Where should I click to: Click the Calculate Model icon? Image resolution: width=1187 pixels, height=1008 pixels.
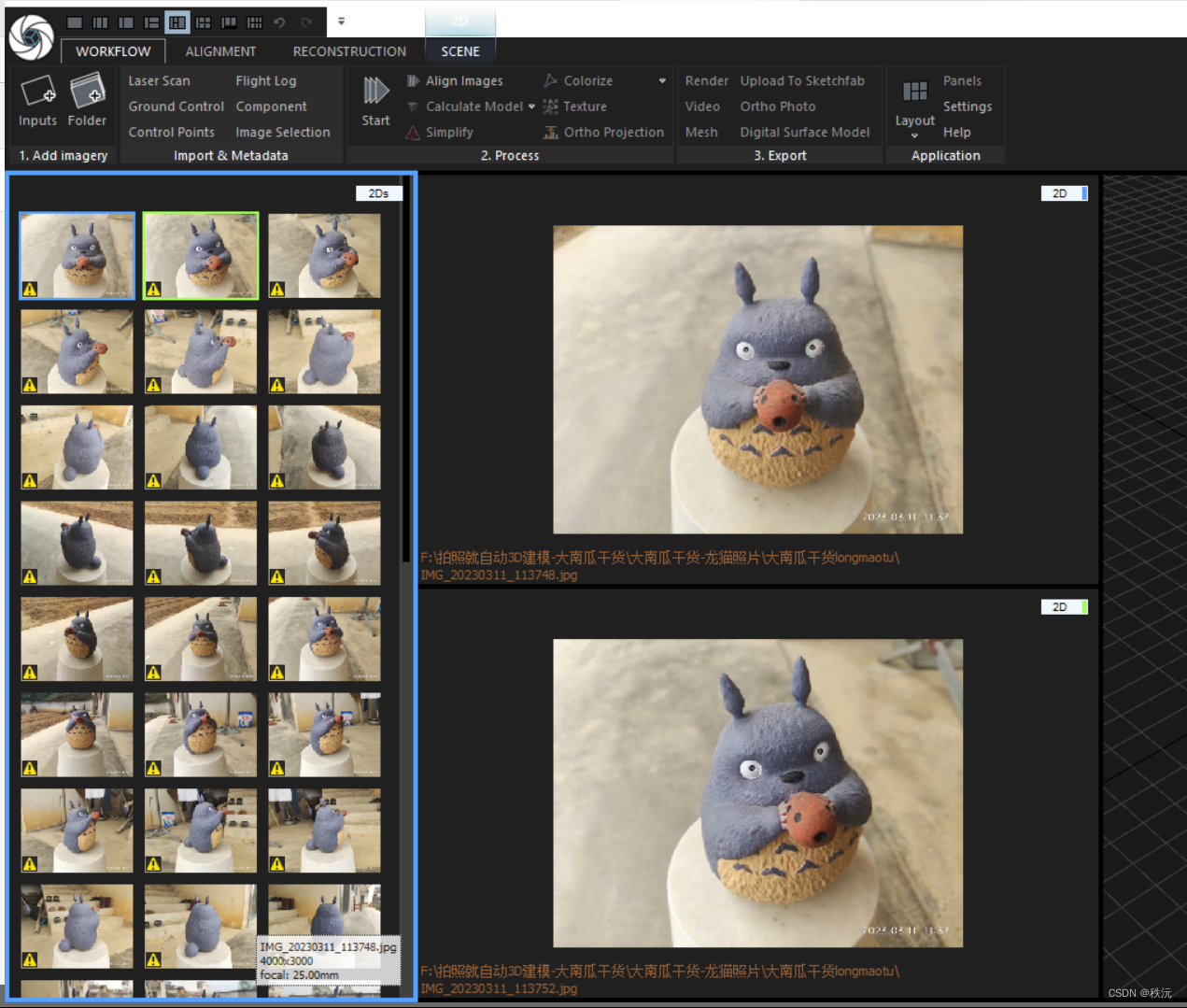pyautogui.click(x=413, y=106)
